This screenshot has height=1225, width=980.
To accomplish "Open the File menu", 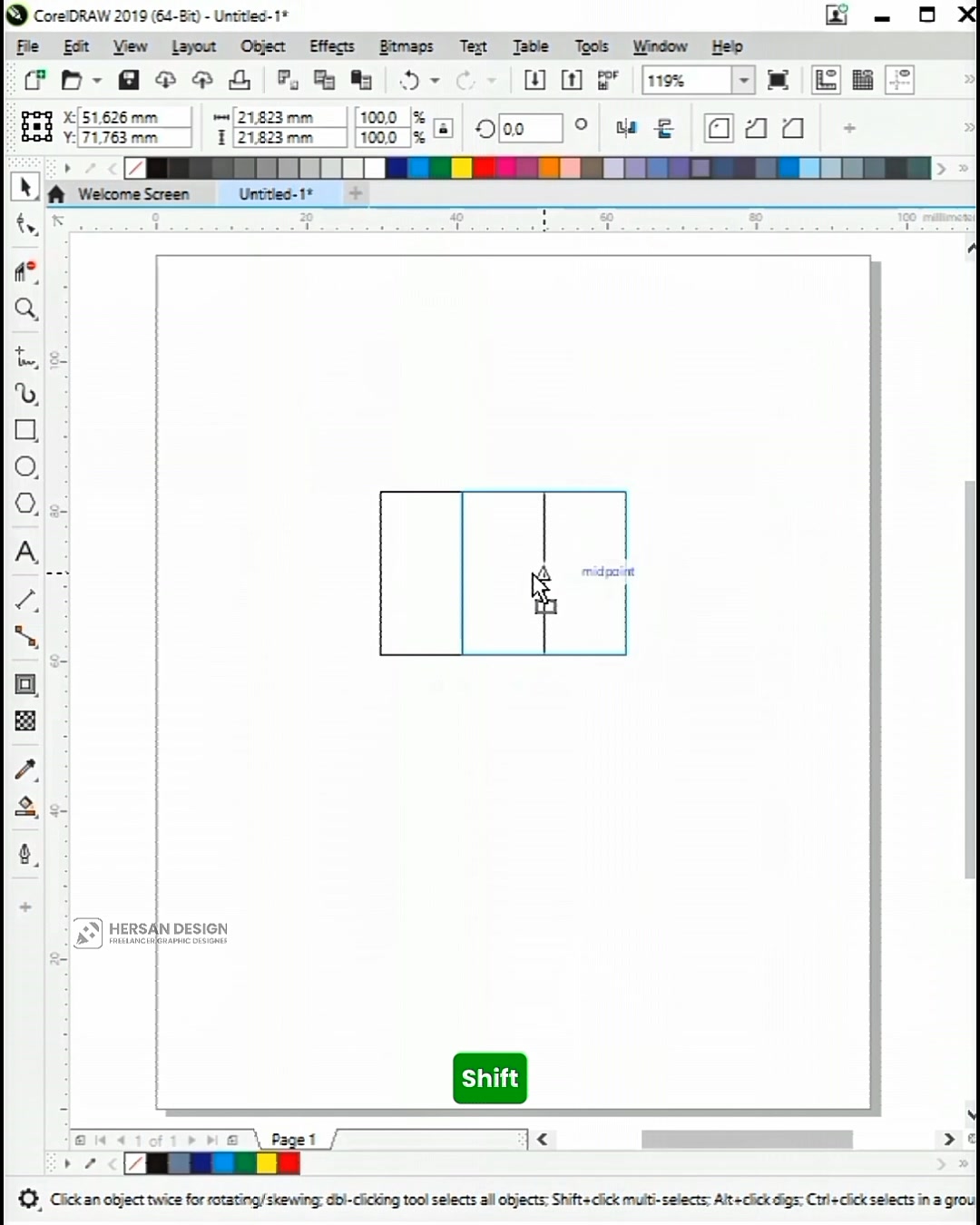I will click(27, 46).
